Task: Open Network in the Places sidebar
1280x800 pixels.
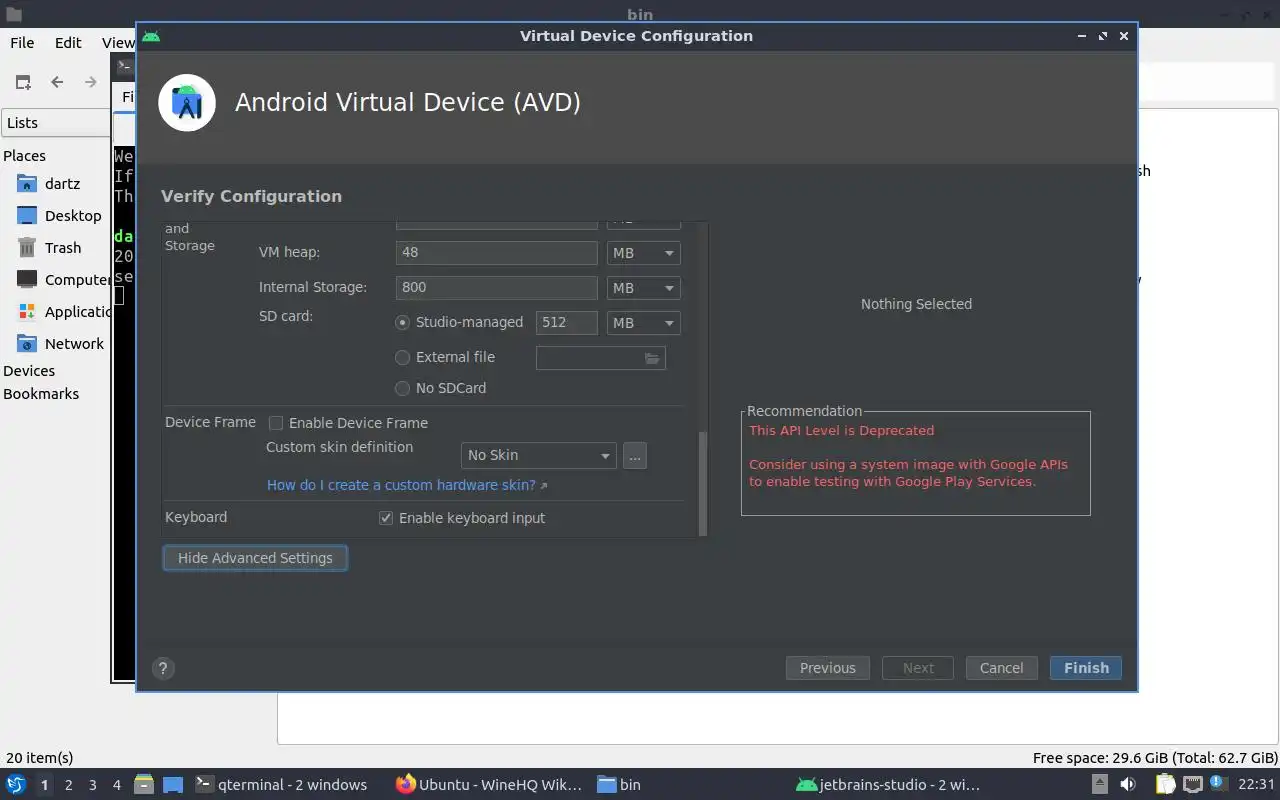Action: click(60, 344)
